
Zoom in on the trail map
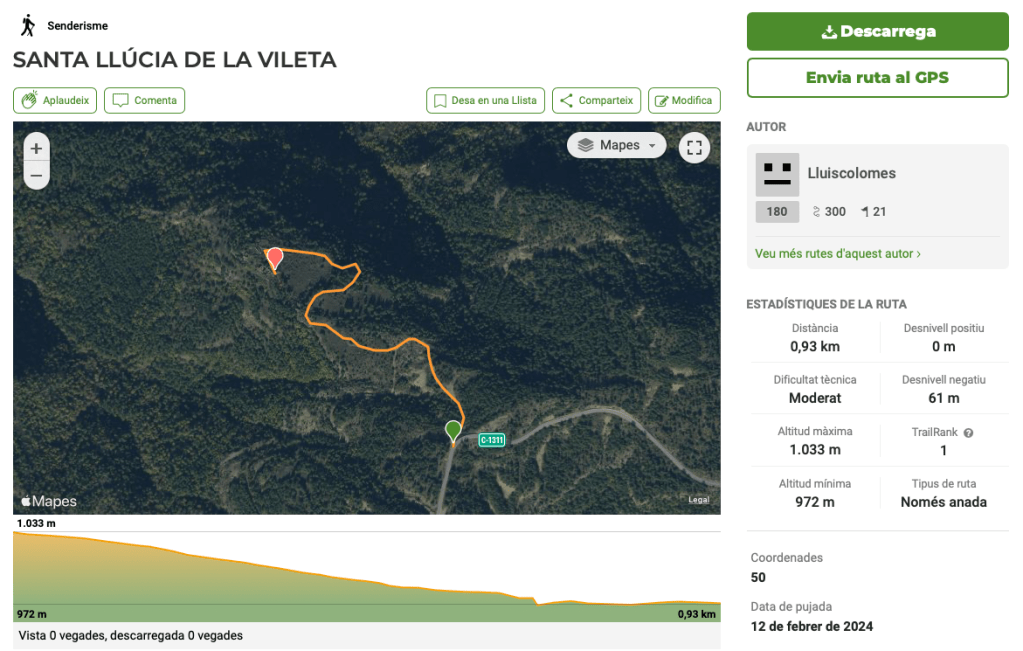pyautogui.click(x=36, y=148)
